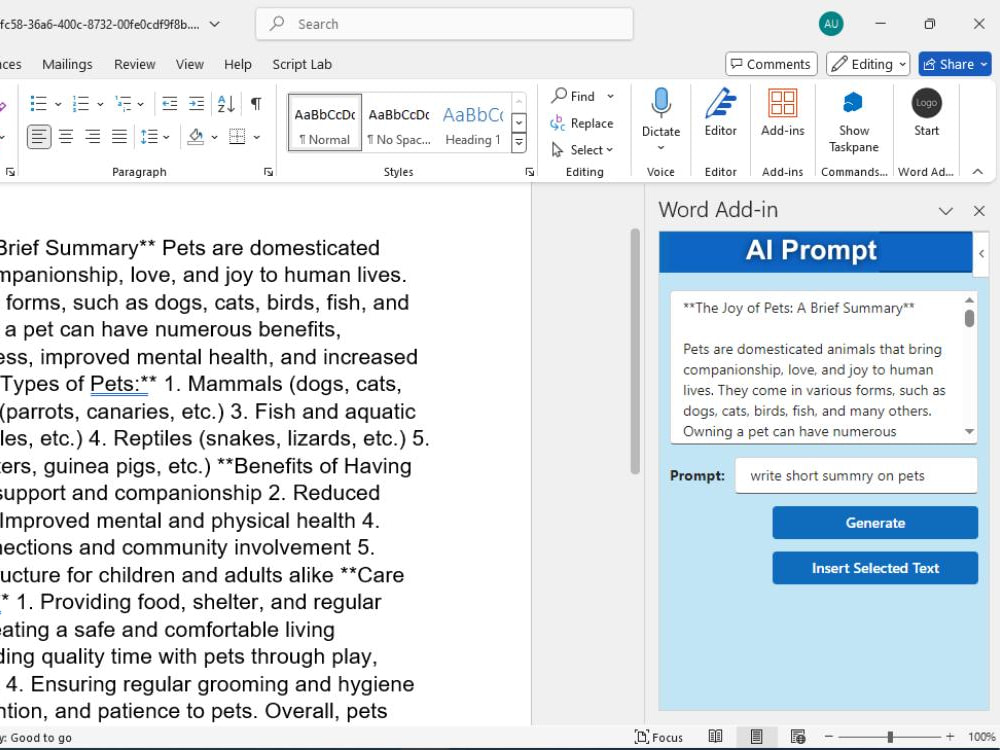Click Replace button
Screen dimensions: 1000x750
(582, 123)
